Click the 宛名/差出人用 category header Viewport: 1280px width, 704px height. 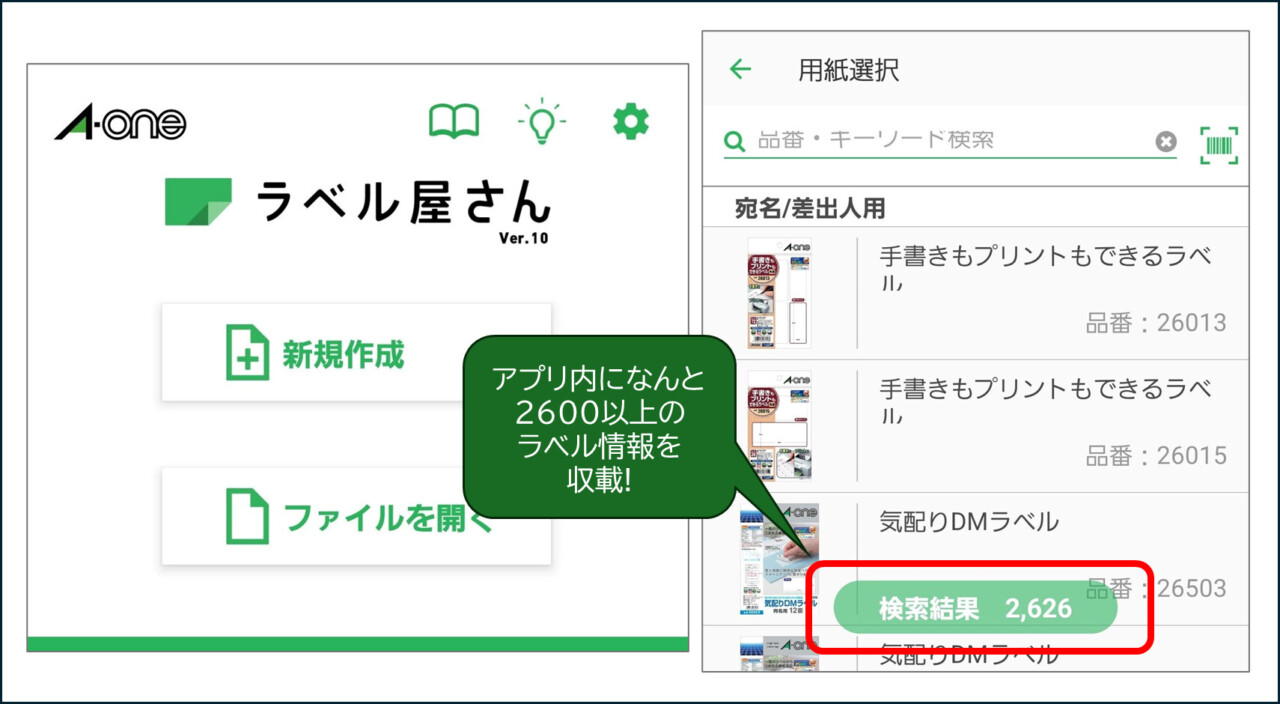click(810, 208)
